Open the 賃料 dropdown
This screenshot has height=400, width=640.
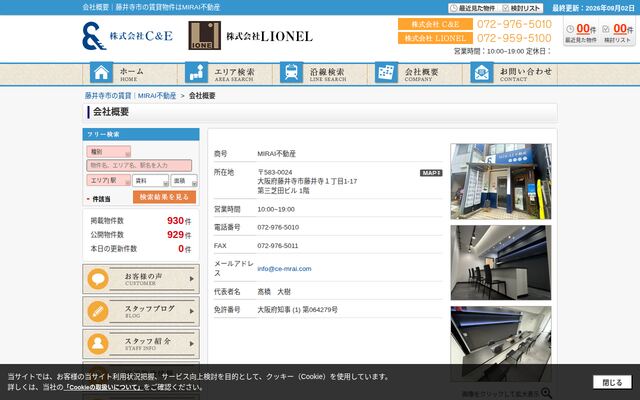click(151, 180)
